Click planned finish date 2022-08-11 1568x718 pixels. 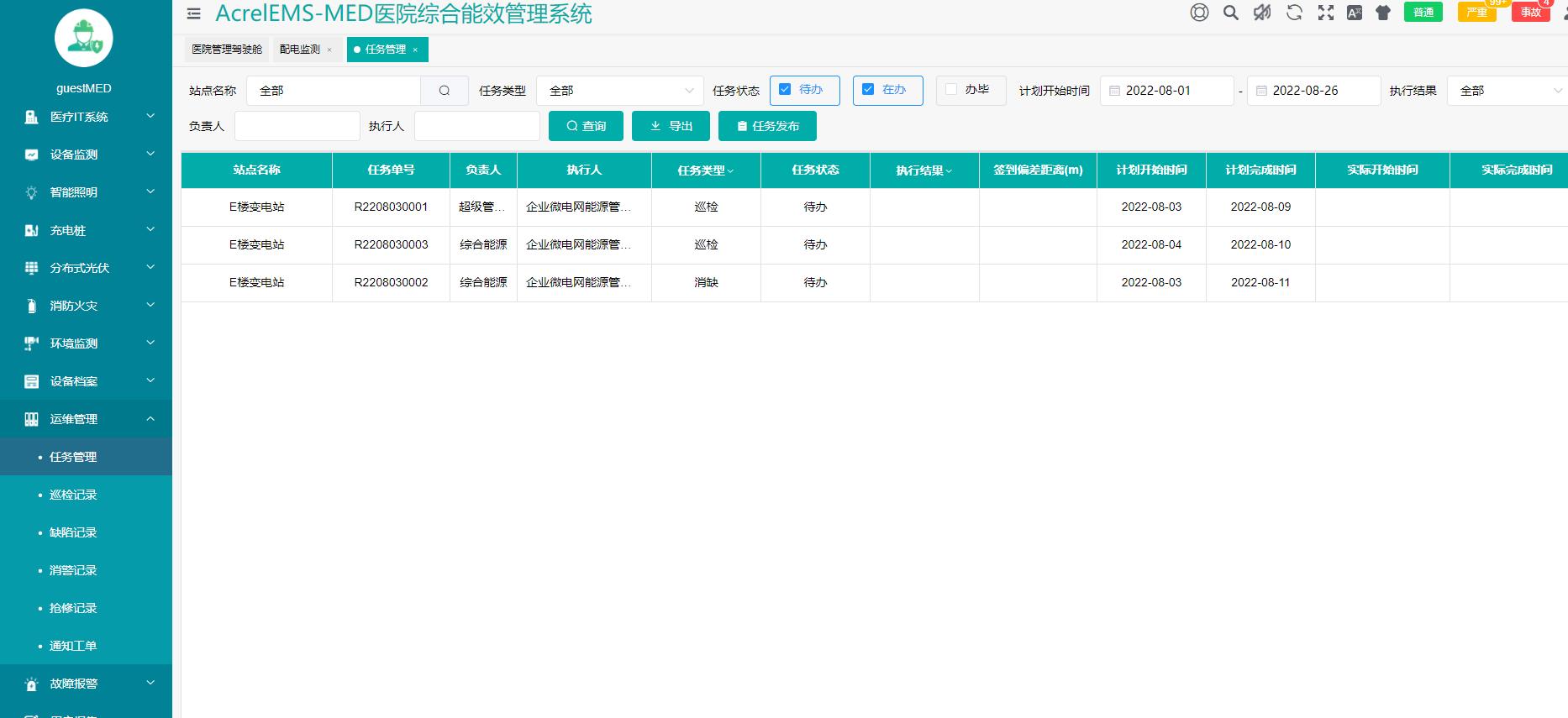tap(1260, 282)
